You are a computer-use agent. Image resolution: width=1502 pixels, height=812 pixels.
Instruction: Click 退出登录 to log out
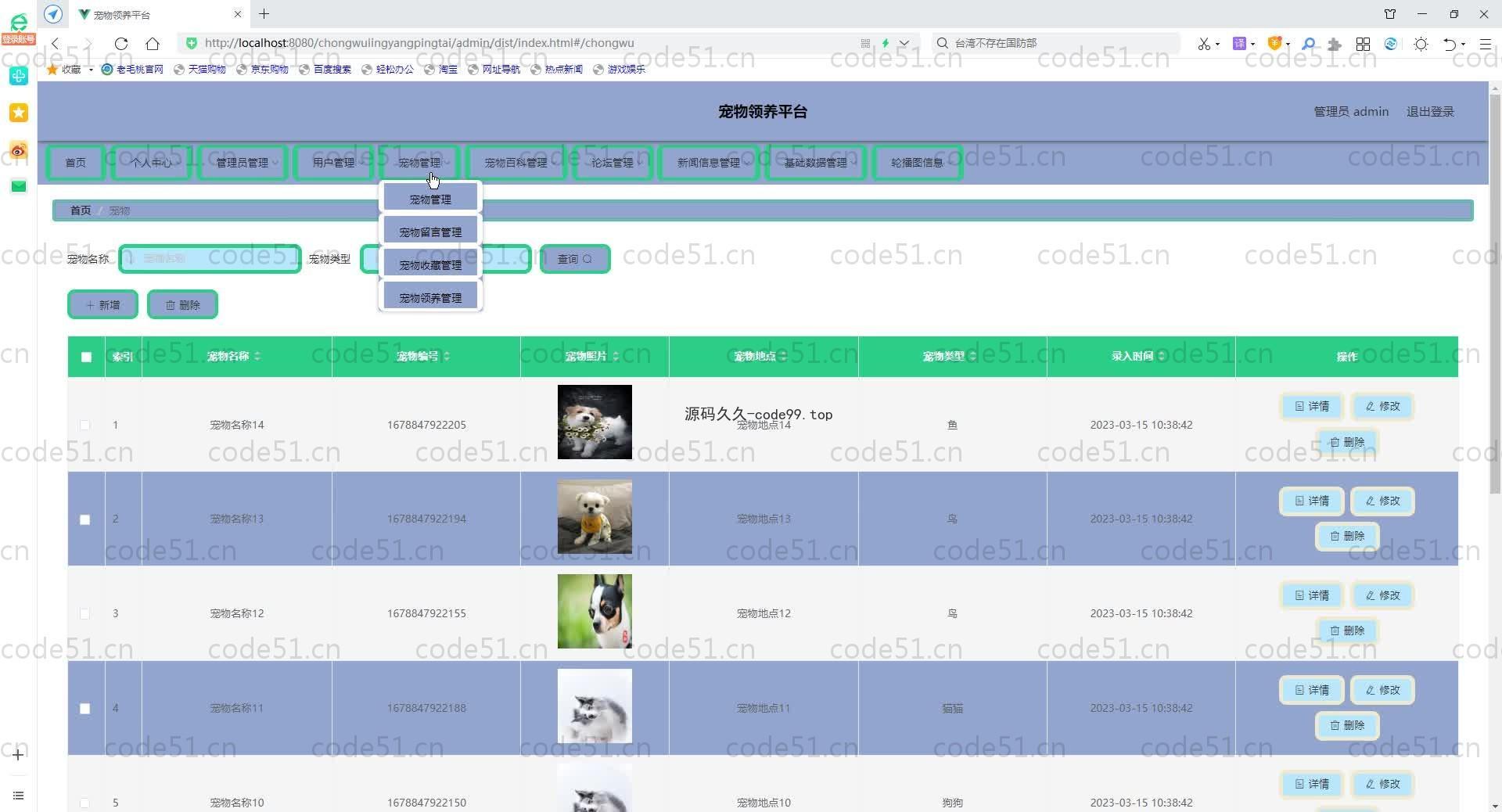(x=1430, y=112)
